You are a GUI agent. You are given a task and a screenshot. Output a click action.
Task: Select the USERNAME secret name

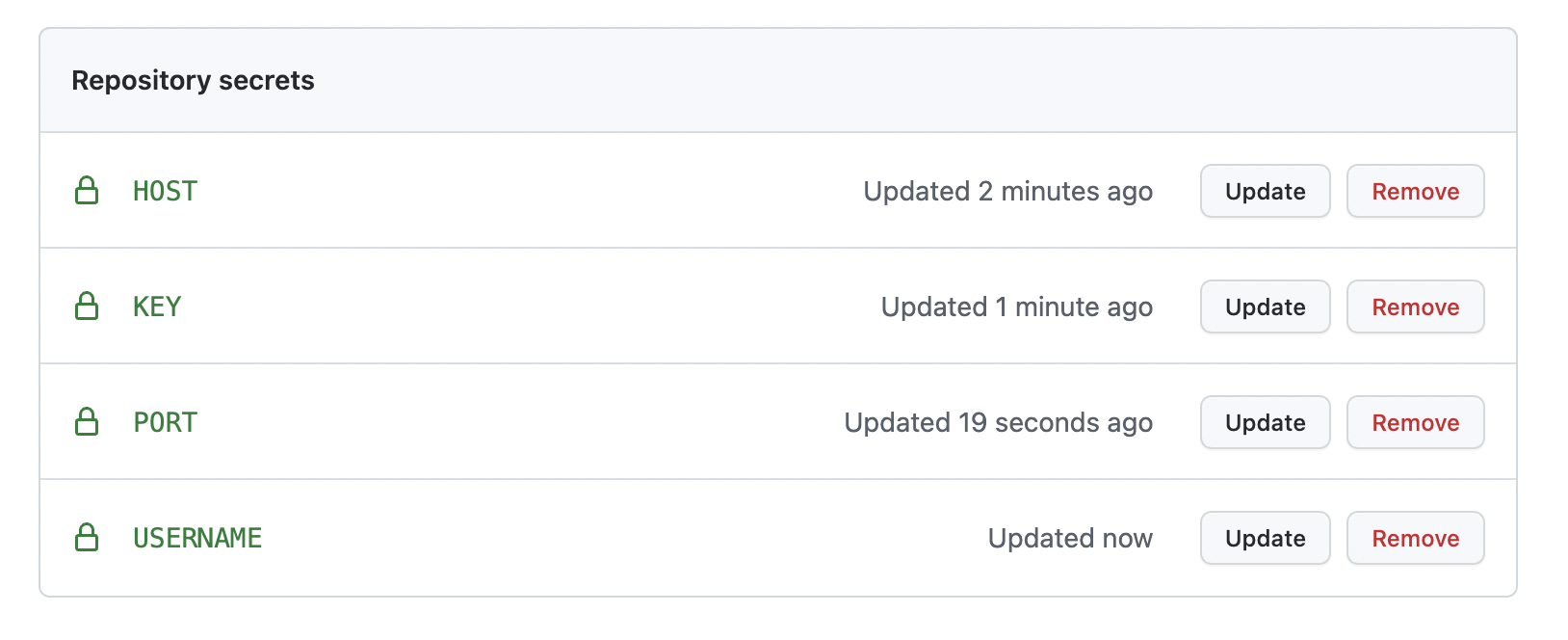pos(197,538)
